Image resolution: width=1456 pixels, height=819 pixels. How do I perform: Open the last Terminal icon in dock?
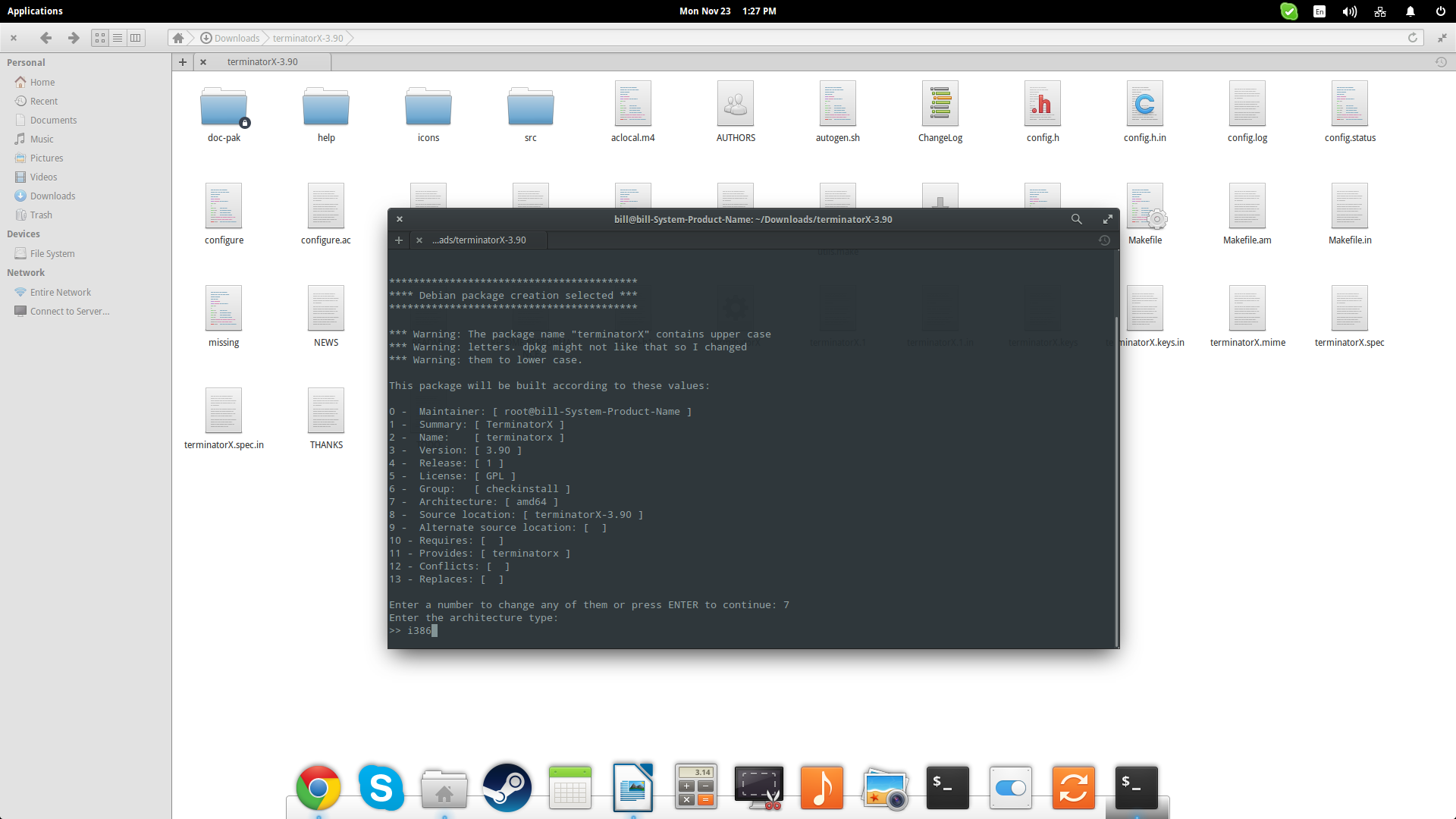point(1137,788)
